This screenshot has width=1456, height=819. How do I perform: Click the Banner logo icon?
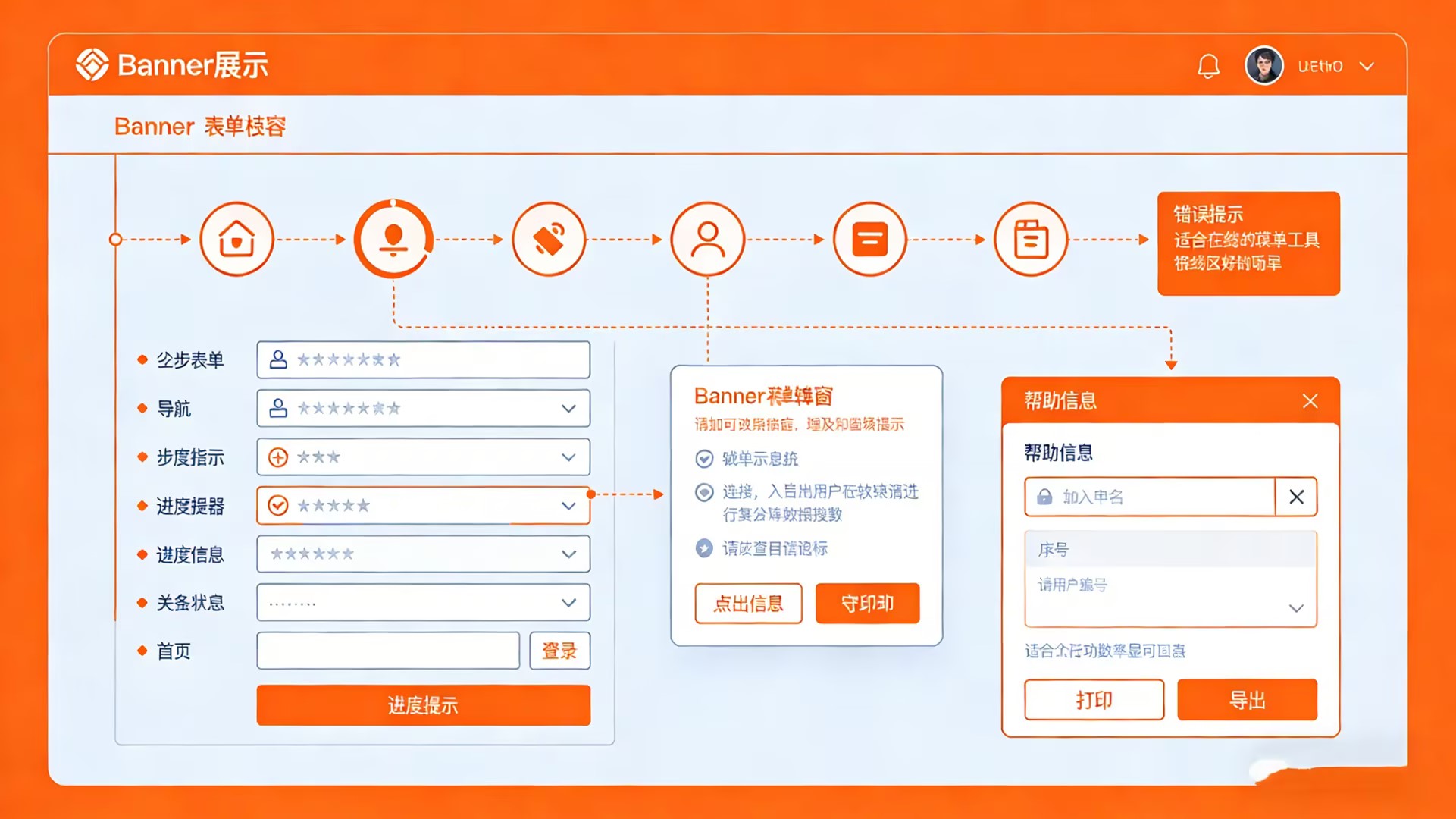coord(92,64)
